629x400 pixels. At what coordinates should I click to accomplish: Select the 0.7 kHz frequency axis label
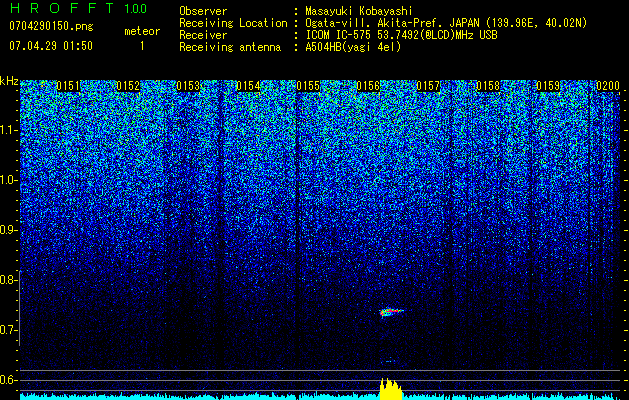[8, 330]
